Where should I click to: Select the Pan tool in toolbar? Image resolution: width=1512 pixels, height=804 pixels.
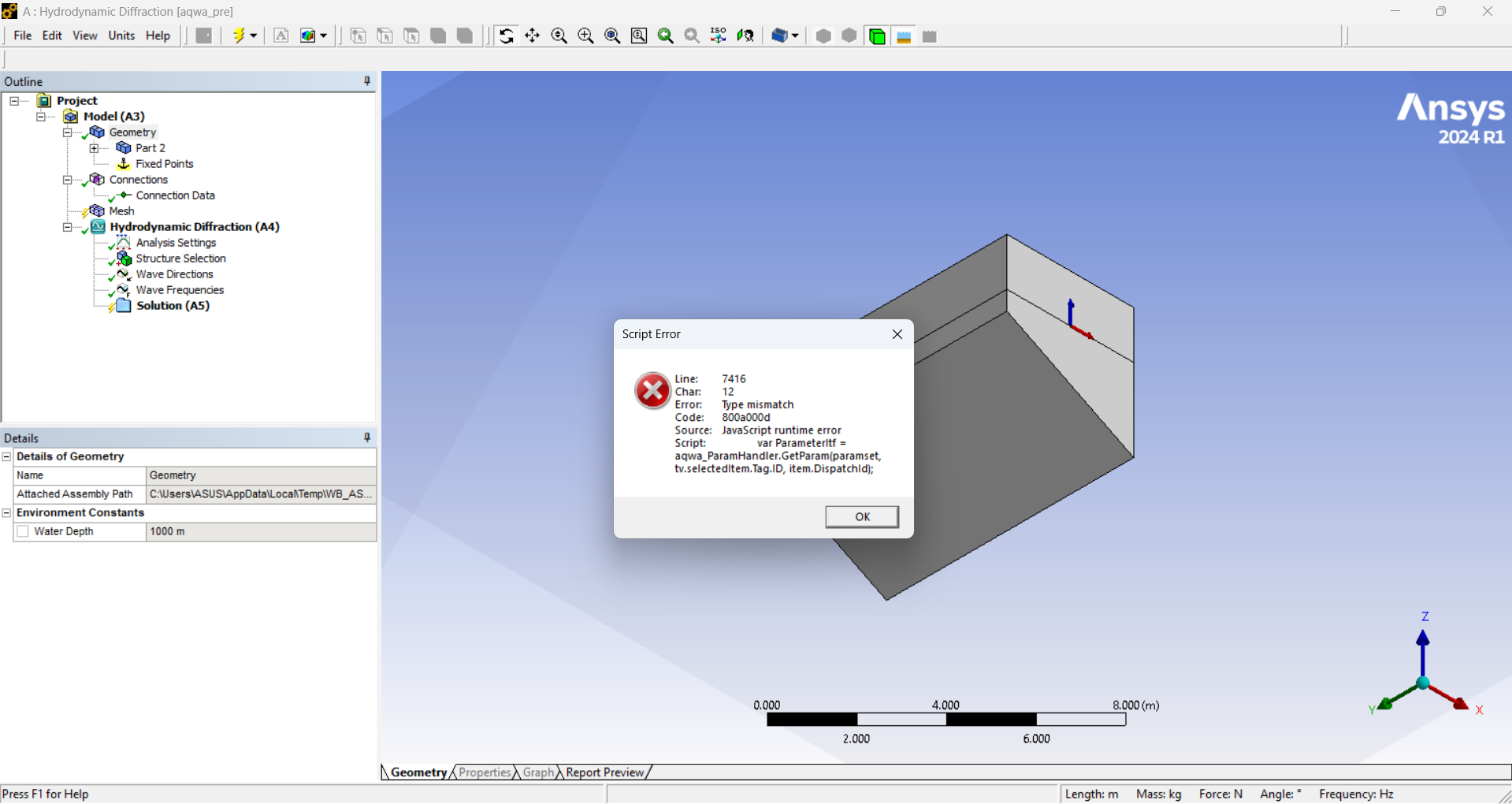click(x=533, y=36)
